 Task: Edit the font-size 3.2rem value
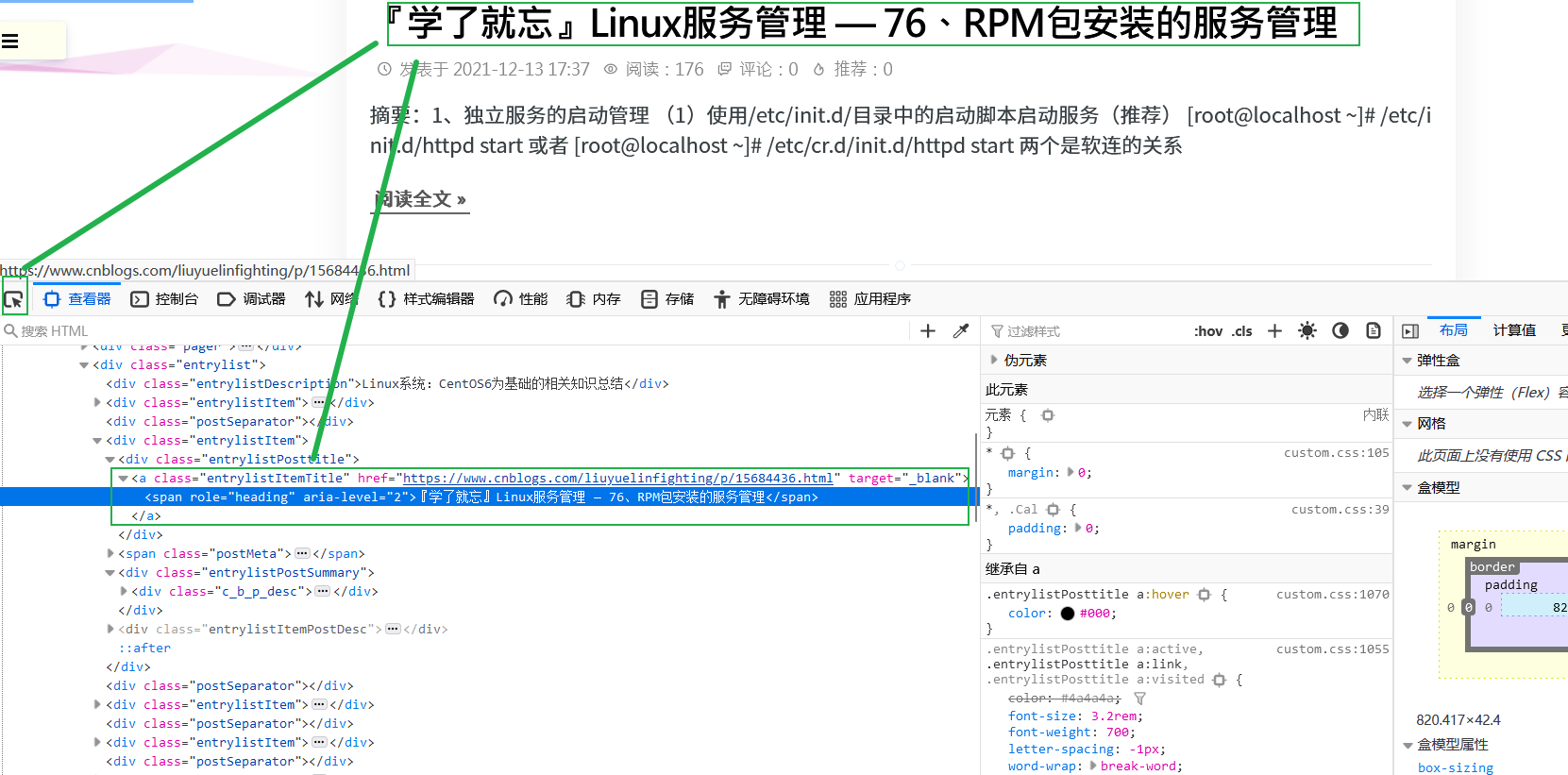(1115, 716)
